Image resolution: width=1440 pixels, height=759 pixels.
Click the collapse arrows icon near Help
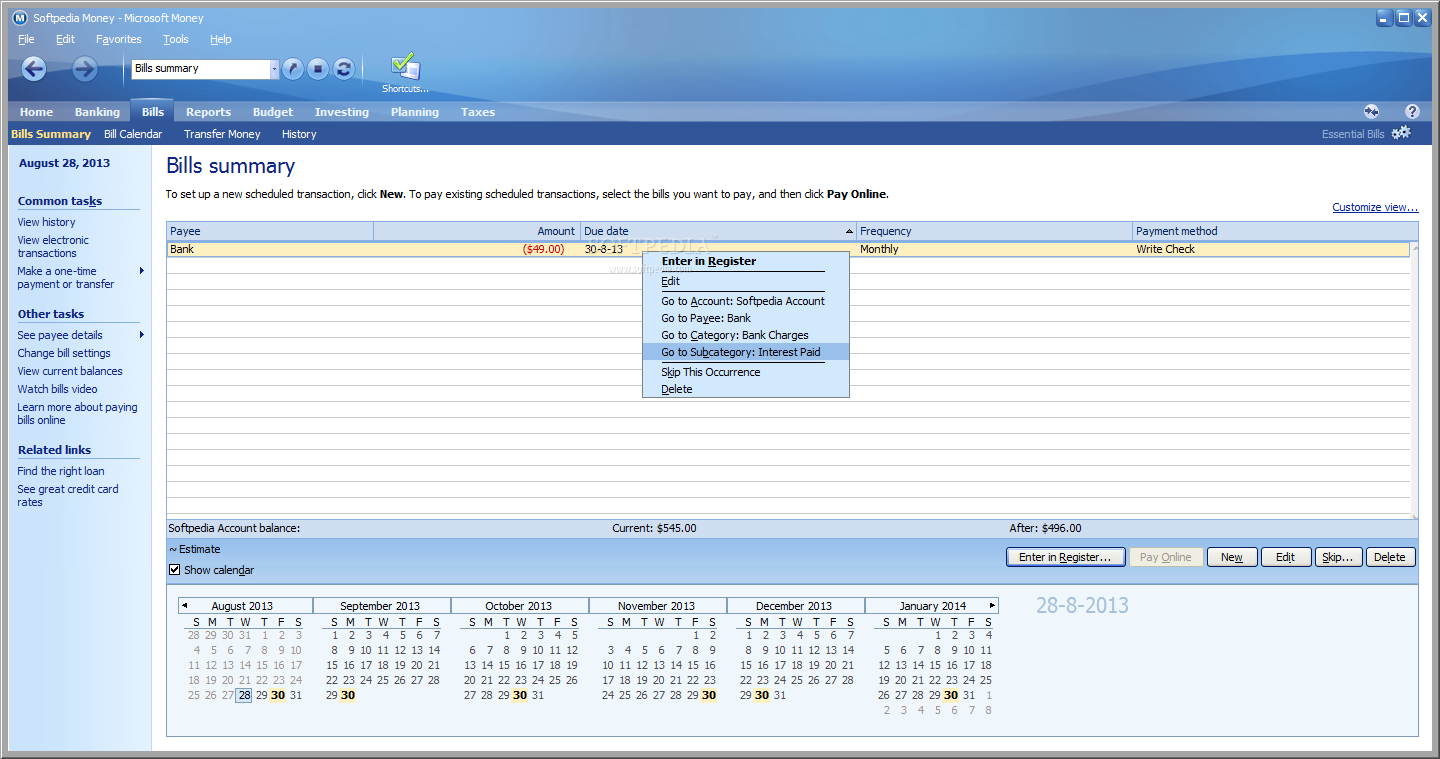(x=1371, y=111)
